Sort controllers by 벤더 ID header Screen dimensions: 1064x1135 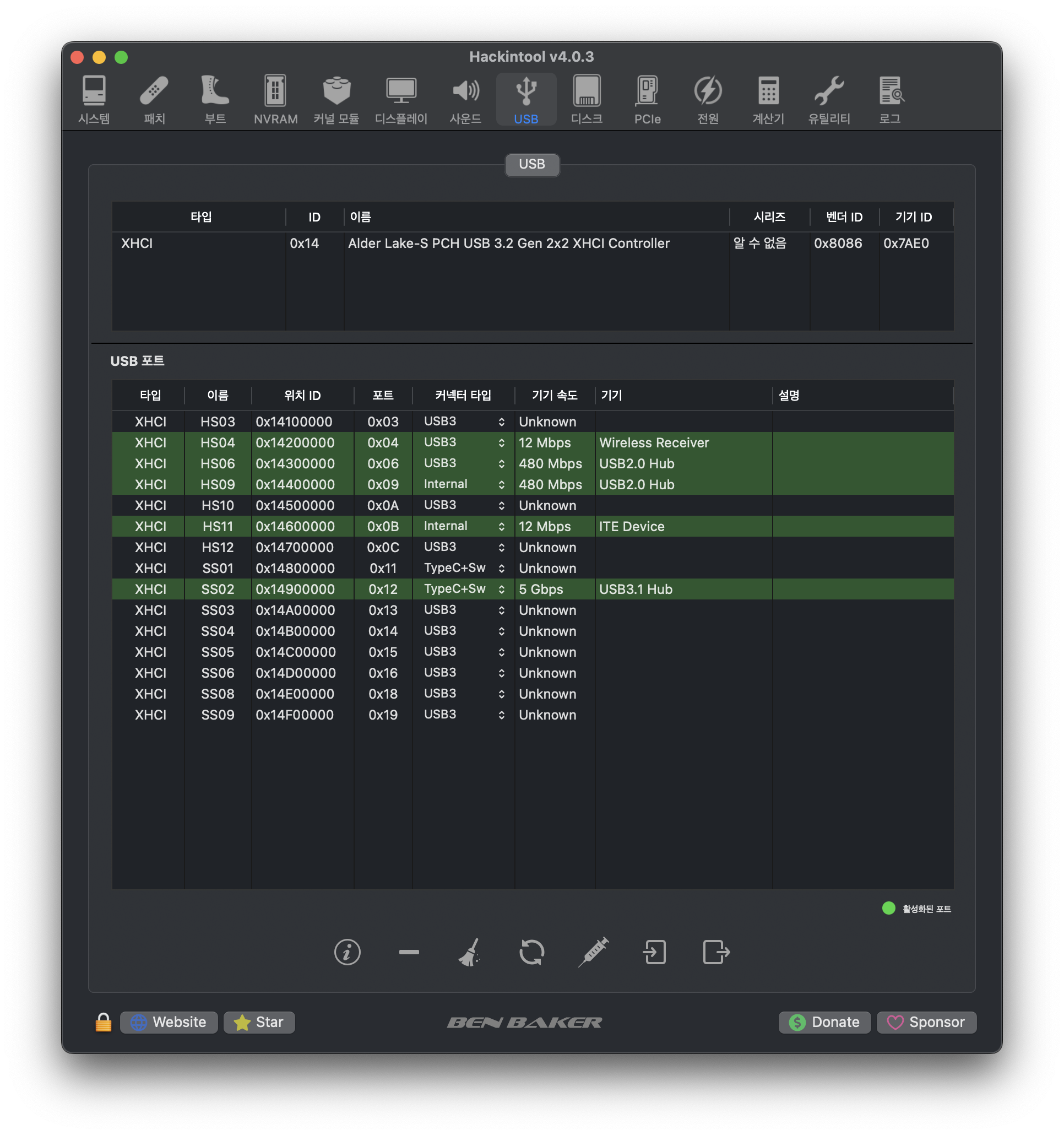tap(844, 217)
